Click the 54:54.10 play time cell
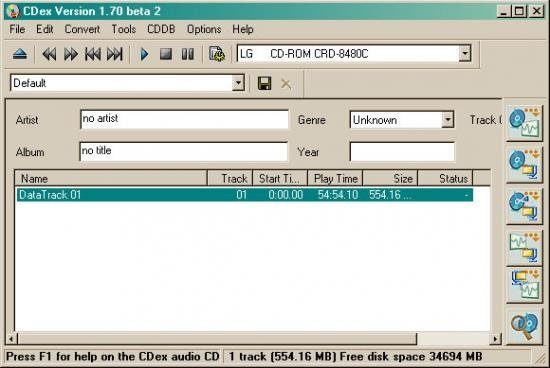The width and height of the screenshot is (550, 368). pyautogui.click(x=337, y=195)
